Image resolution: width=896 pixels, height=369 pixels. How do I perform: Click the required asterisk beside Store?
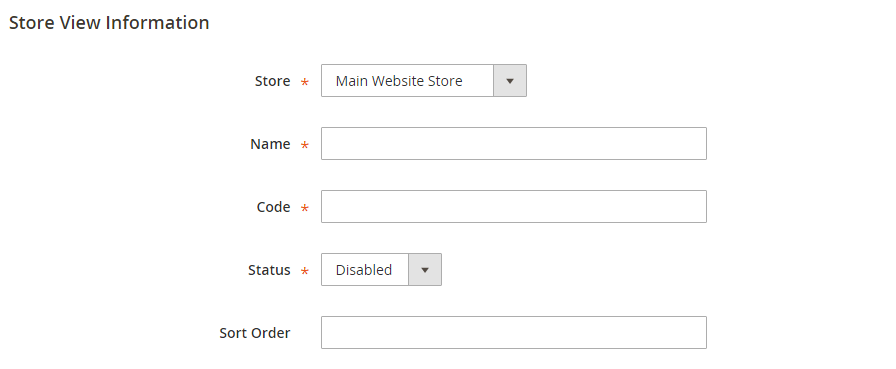tap(305, 83)
